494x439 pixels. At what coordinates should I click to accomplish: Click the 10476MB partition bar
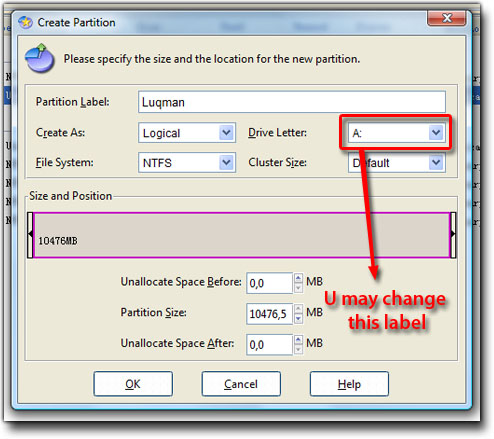[x=242, y=235]
